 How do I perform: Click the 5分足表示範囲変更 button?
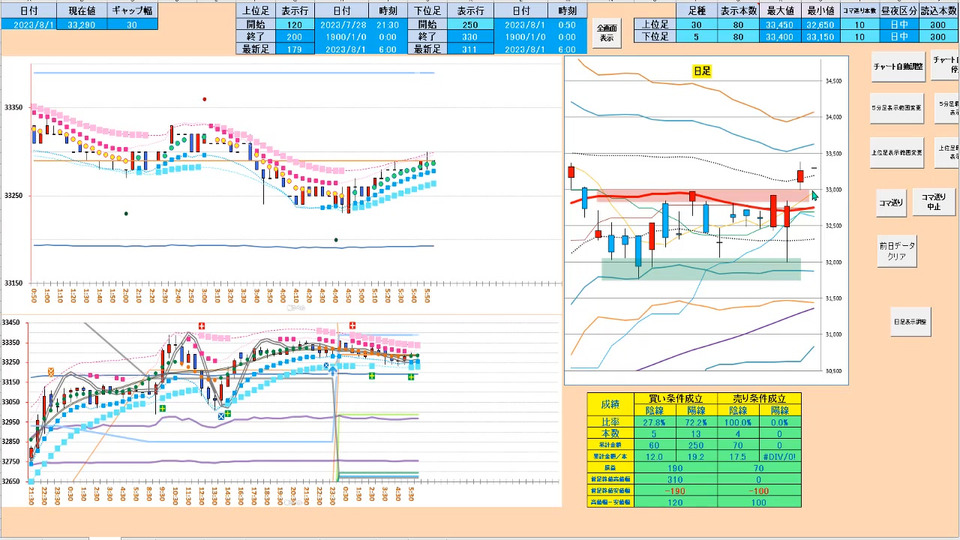click(x=896, y=108)
